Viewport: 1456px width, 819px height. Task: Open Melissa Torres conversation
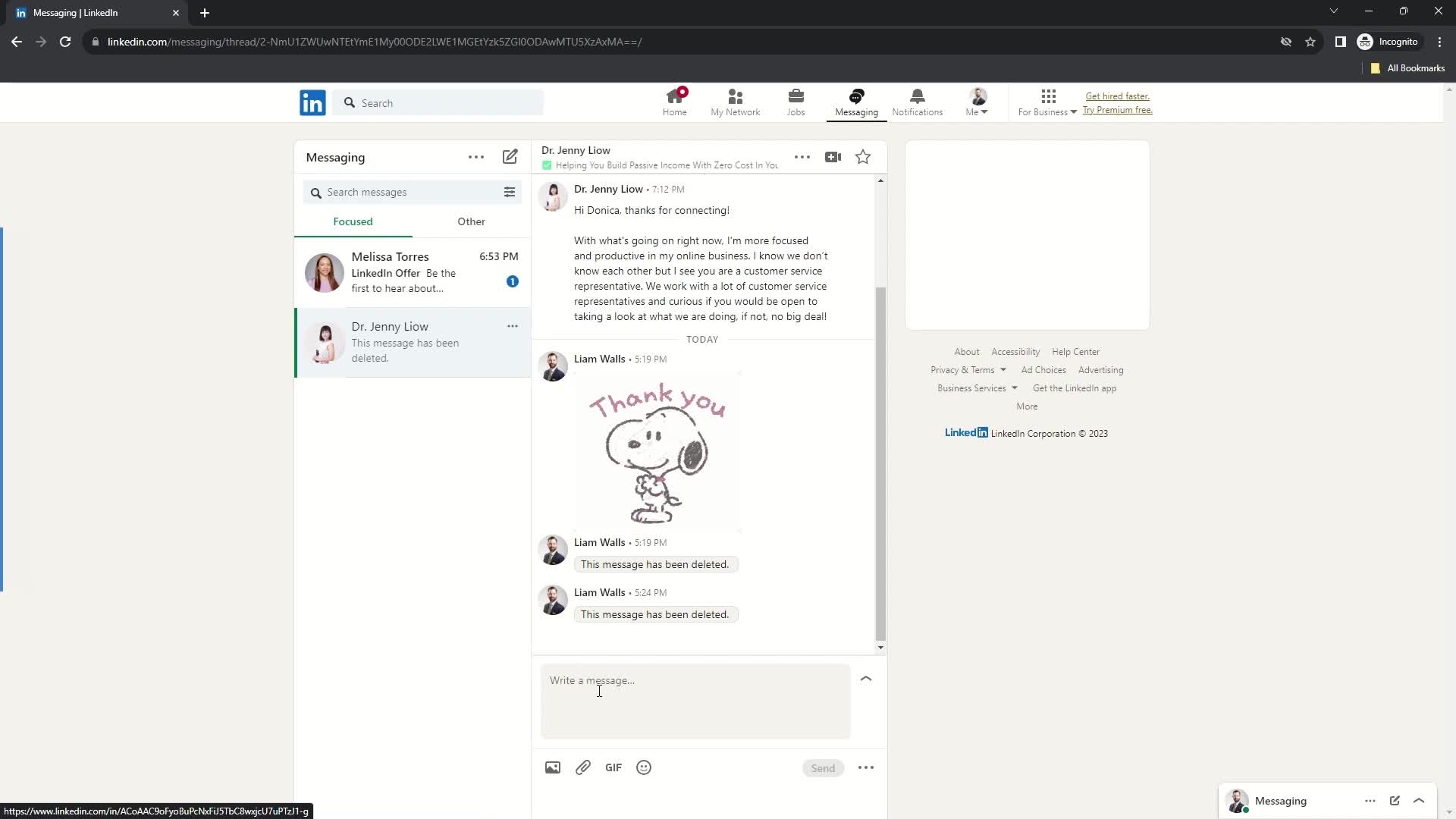point(412,272)
